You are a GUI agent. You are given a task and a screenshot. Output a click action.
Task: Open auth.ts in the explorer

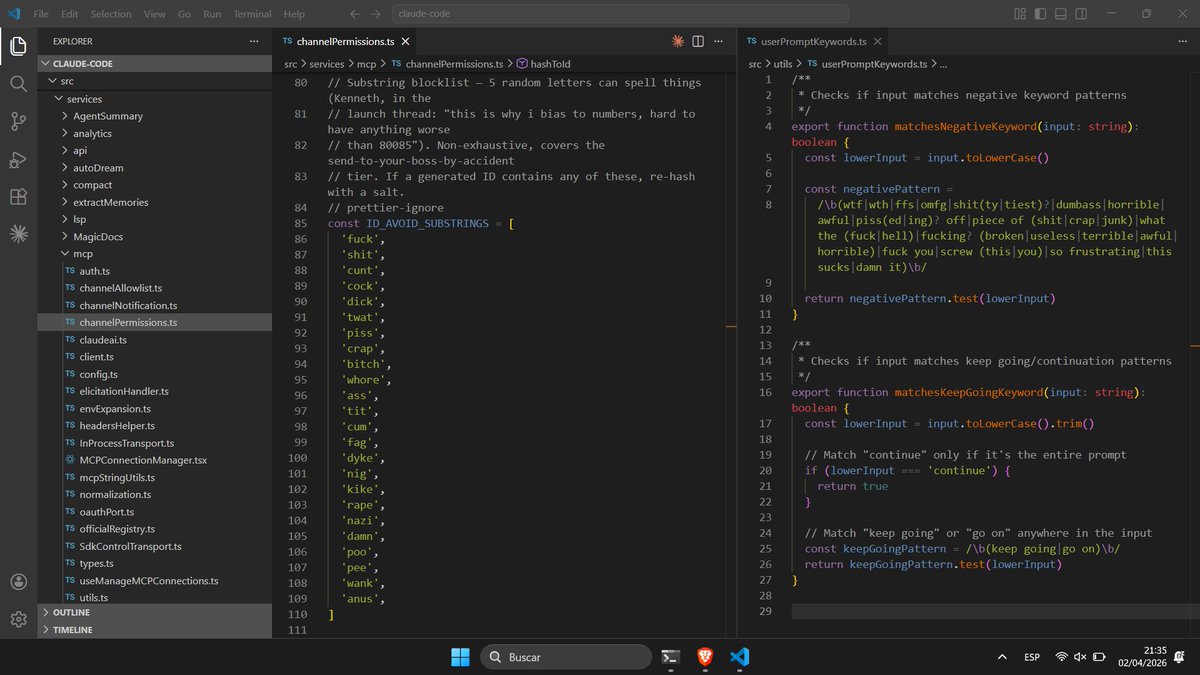point(155,271)
